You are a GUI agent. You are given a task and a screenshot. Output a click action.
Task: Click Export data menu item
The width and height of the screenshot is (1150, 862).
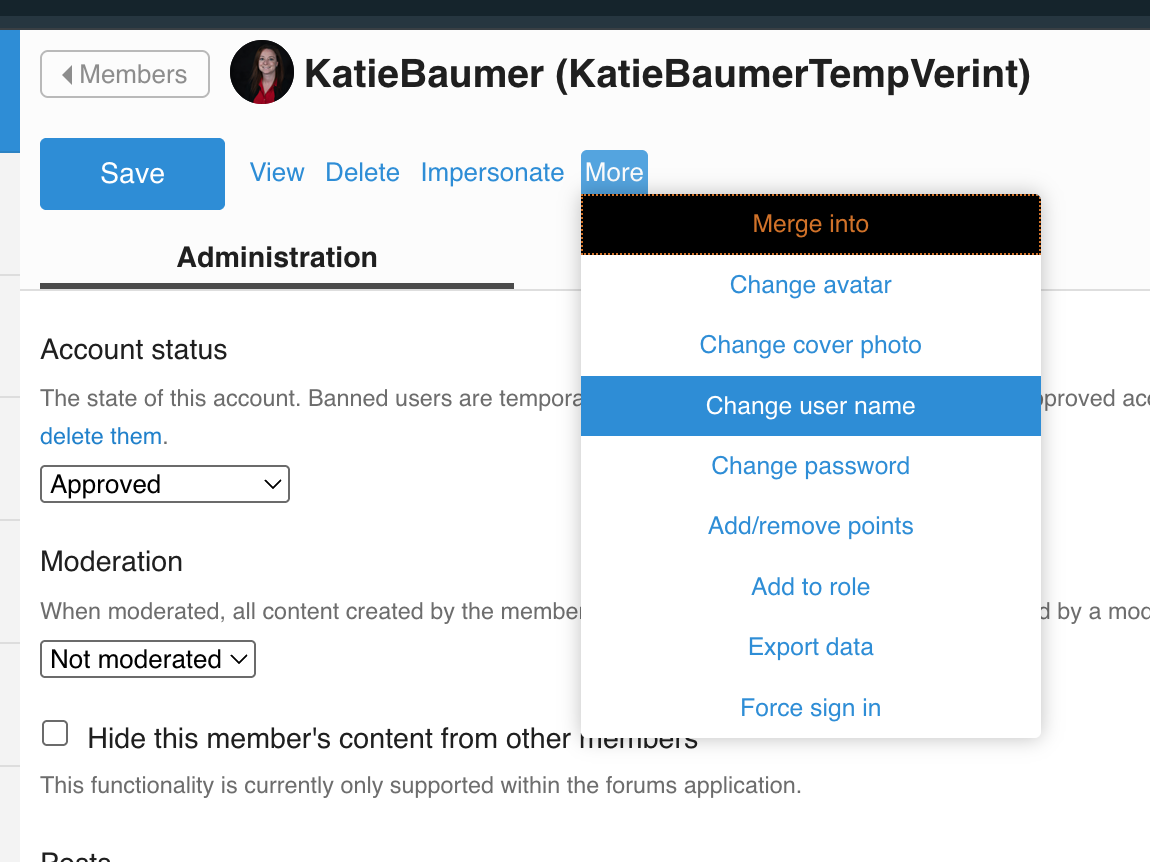810,647
